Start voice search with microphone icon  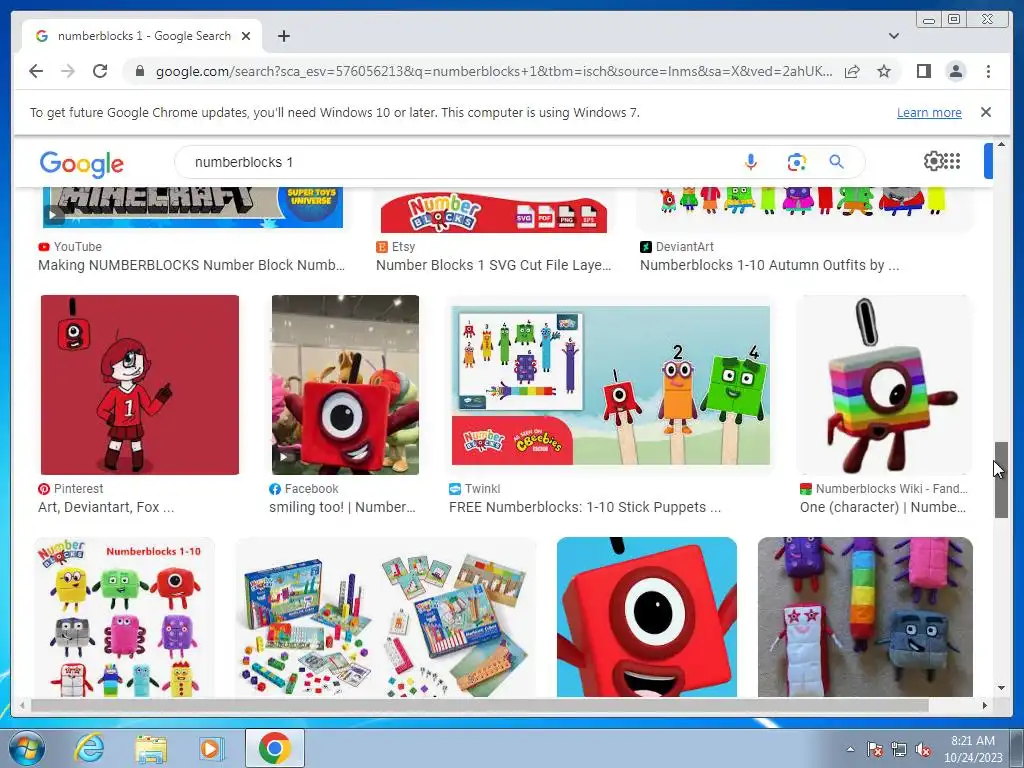(x=751, y=162)
